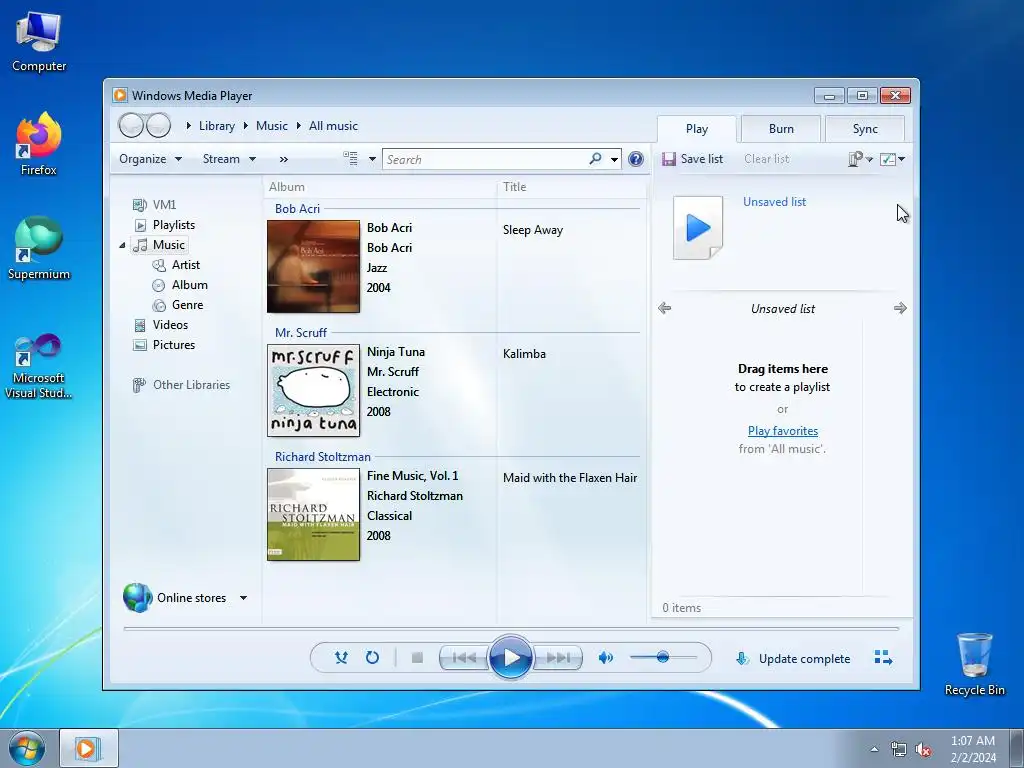This screenshot has height=768, width=1024.
Task: Open the View options dropdown arrow
Action: coord(372,159)
